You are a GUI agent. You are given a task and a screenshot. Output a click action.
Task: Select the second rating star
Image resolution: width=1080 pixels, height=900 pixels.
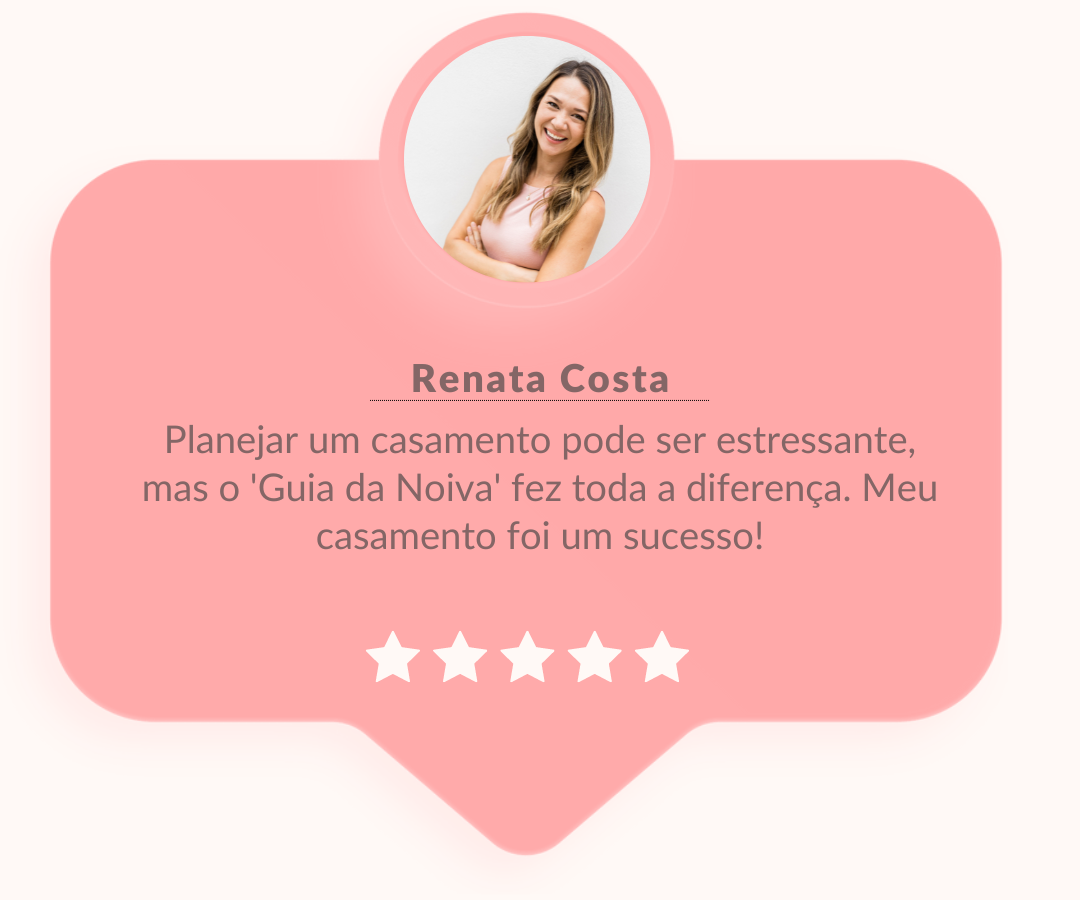[x=460, y=658]
